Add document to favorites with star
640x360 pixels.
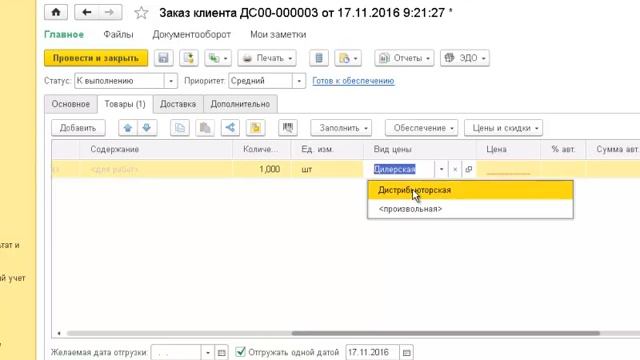tap(141, 13)
